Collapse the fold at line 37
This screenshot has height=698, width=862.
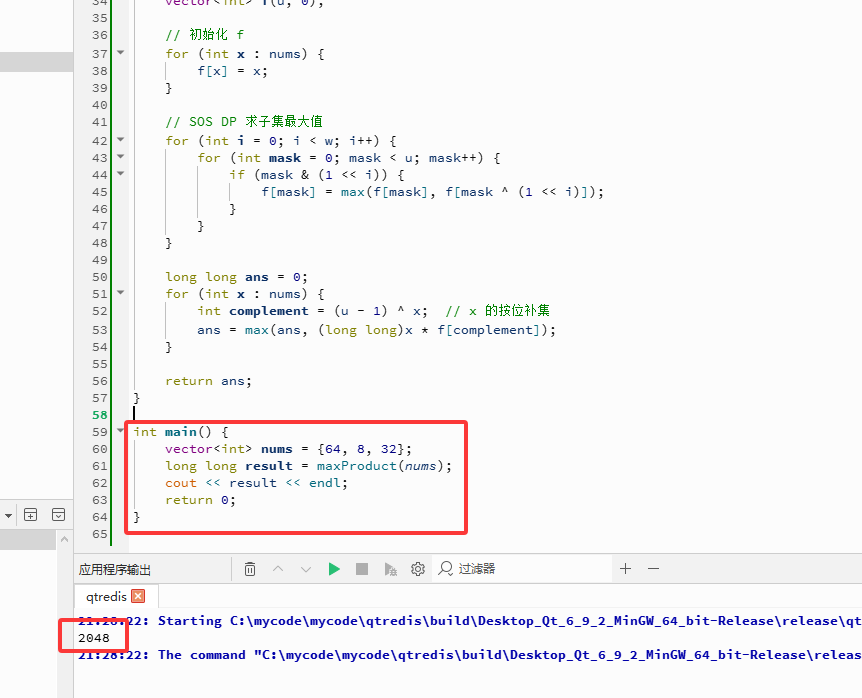[x=120, y=53]
